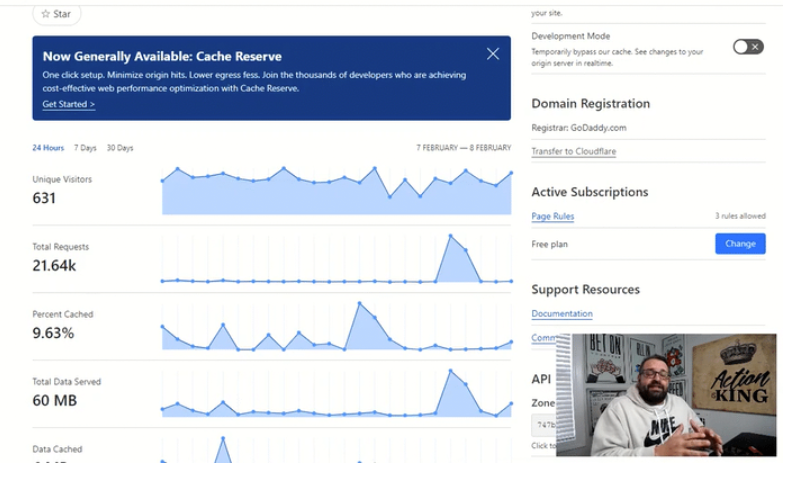Close the Cache Reserve banner
Viewport: 802px width, 496px height.
[x=493, y=54]
